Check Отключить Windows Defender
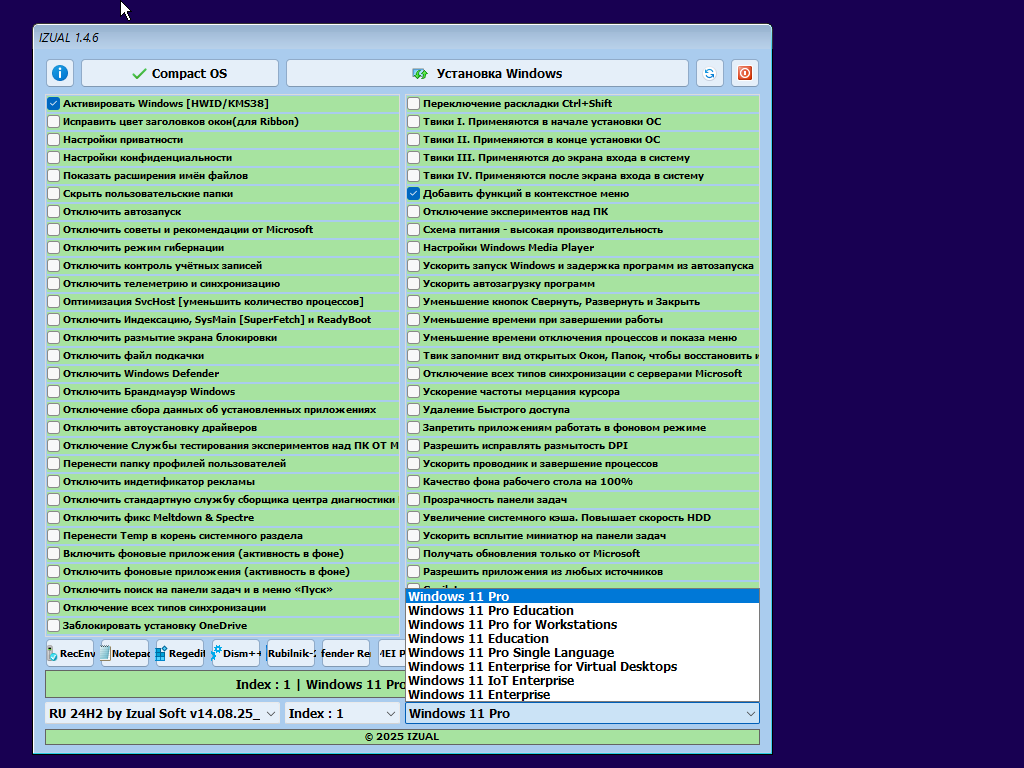The image size is (1024, 768). (54, 374)
